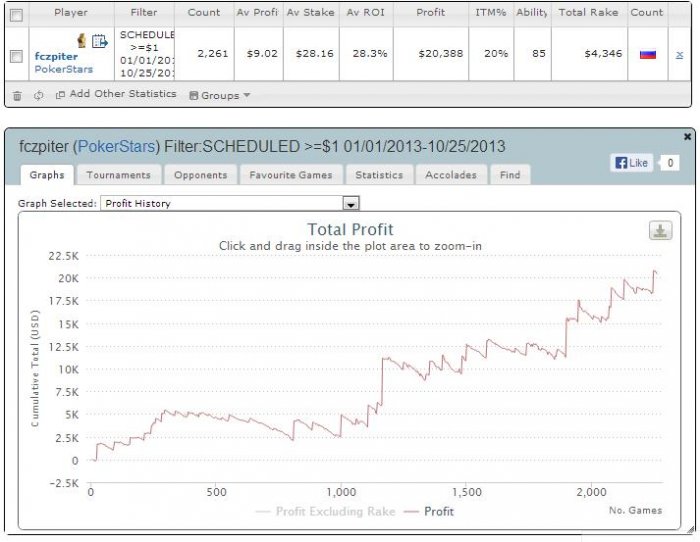Click the refresh icon beside the trash

pos(39,95)
